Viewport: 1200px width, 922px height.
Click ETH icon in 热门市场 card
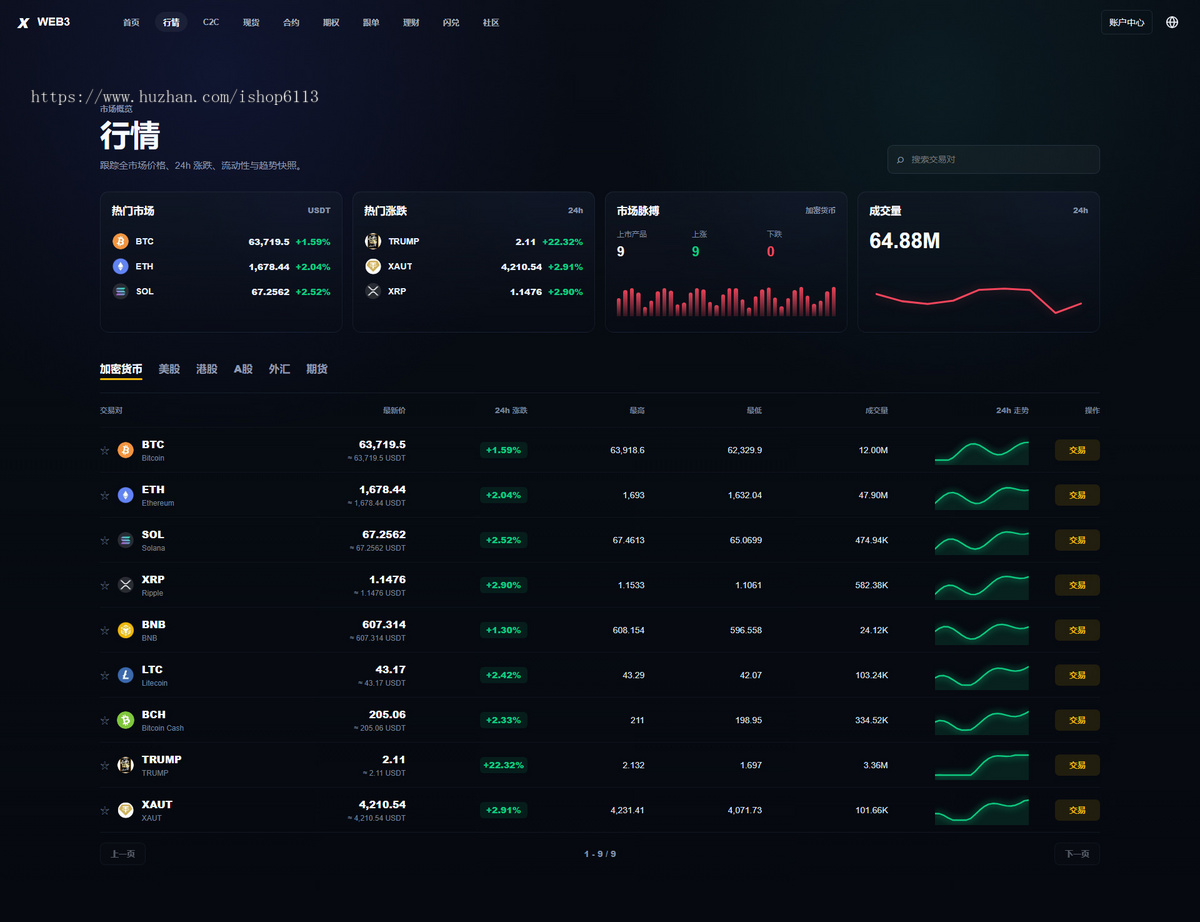pyautogui.click(x=120, y=266)
